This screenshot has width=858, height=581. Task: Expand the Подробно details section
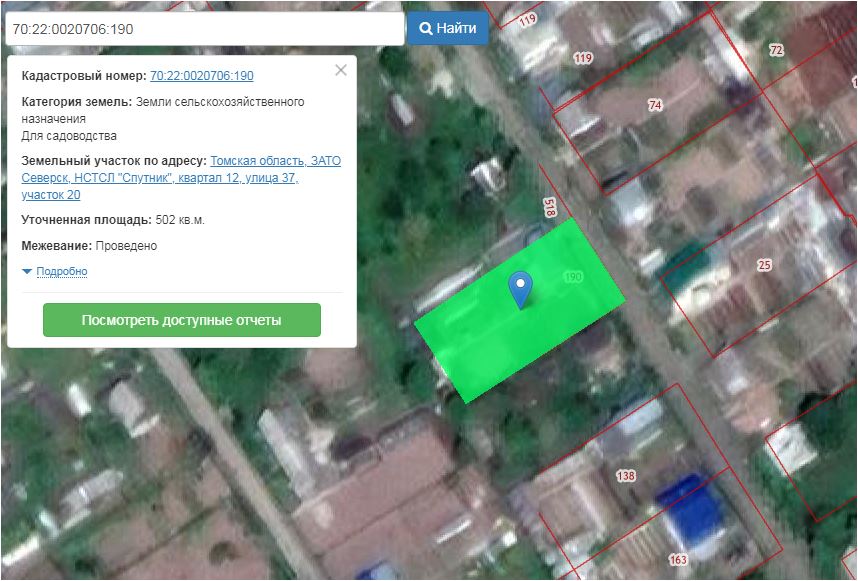pos(61,272)
